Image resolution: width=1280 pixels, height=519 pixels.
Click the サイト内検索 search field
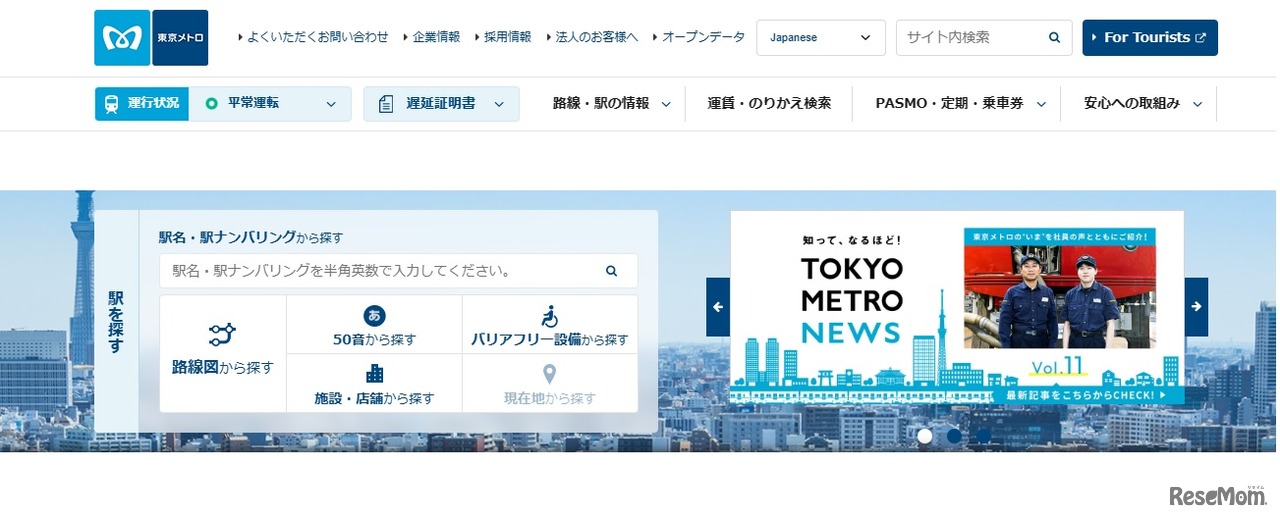pyautogui.click(x=984, y=38)
